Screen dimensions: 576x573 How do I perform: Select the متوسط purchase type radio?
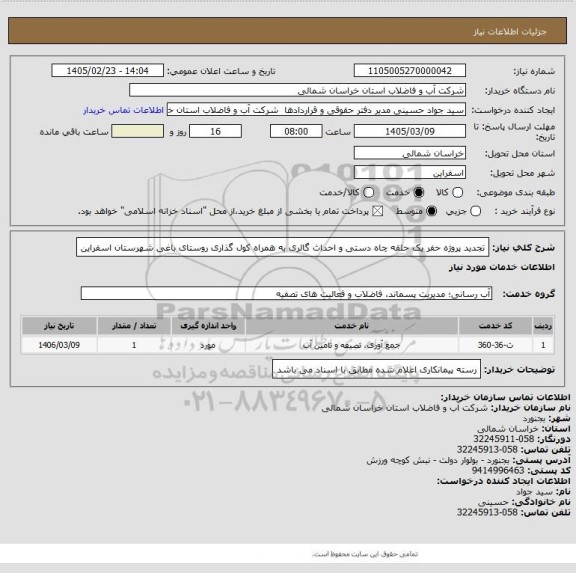coord(431,211)
